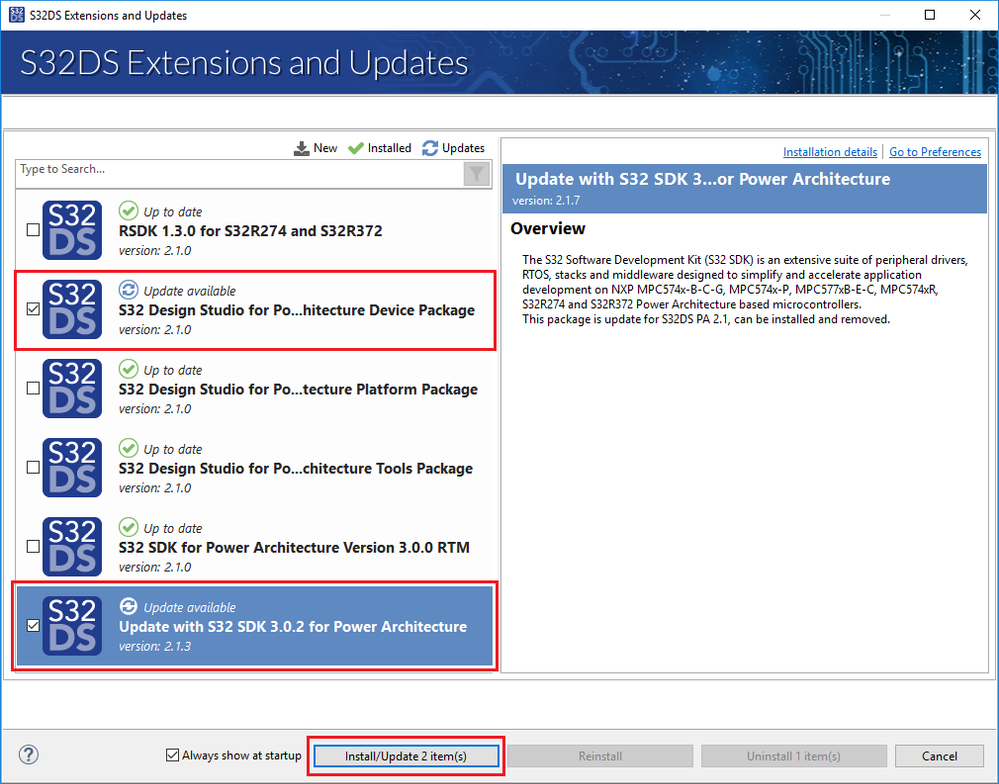
Task: Close the S32DS Extensions and Updates window
Action: [x=975, y=15]
